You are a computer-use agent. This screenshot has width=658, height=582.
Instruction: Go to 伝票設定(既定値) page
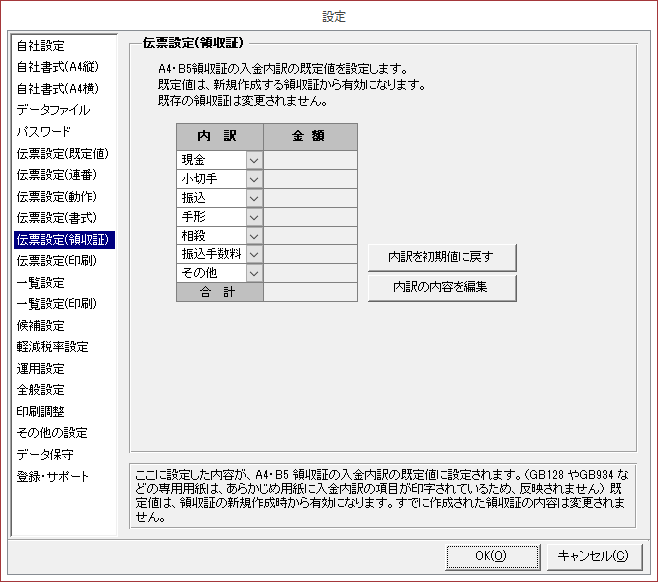click(x=63, y=154)
